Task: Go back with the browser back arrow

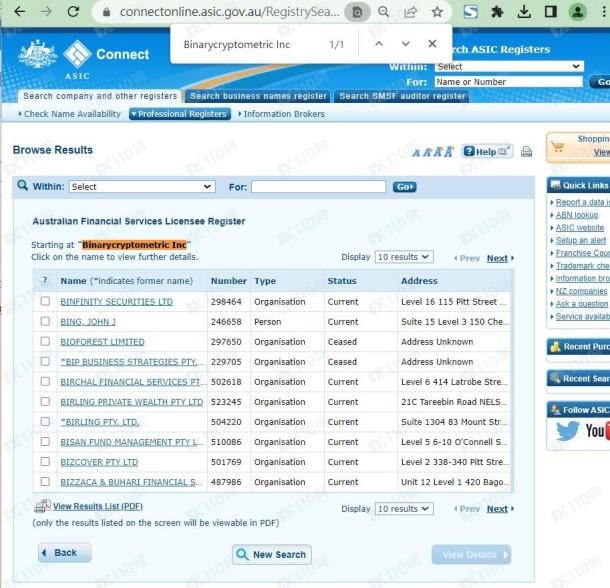Action: (x=19, y=12)
